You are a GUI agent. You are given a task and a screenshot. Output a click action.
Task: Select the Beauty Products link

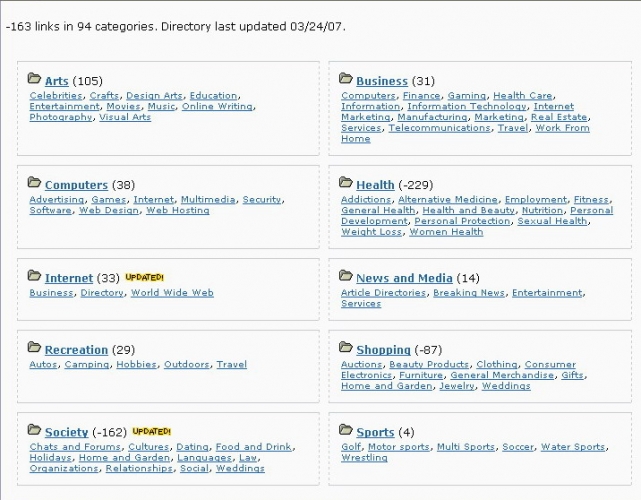pos(429,365)
